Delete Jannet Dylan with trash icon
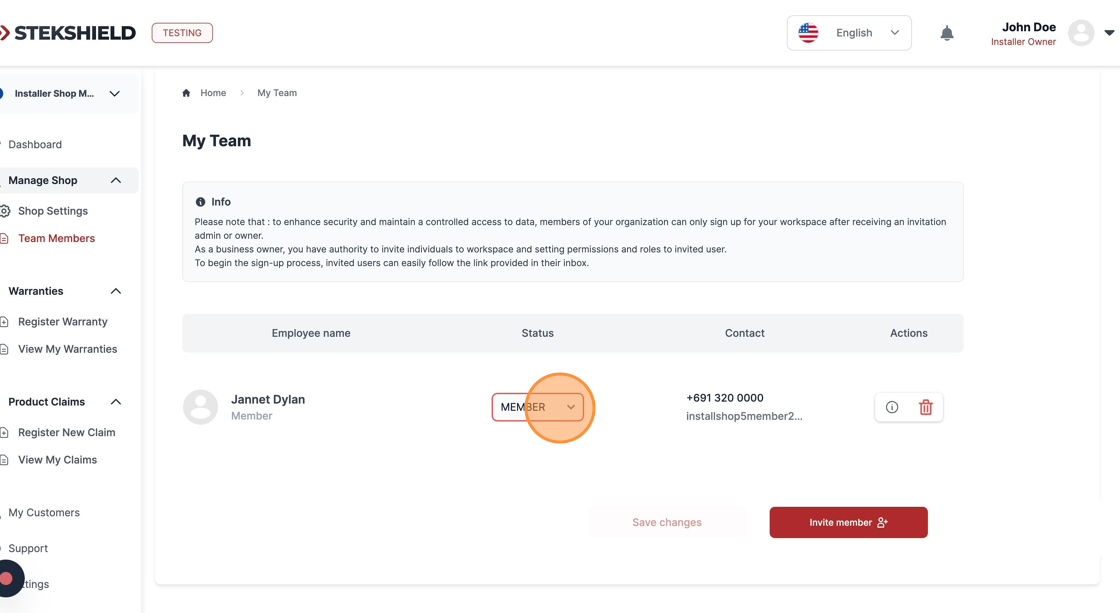This screenshot has width=1120, height=613. [925, 407]
